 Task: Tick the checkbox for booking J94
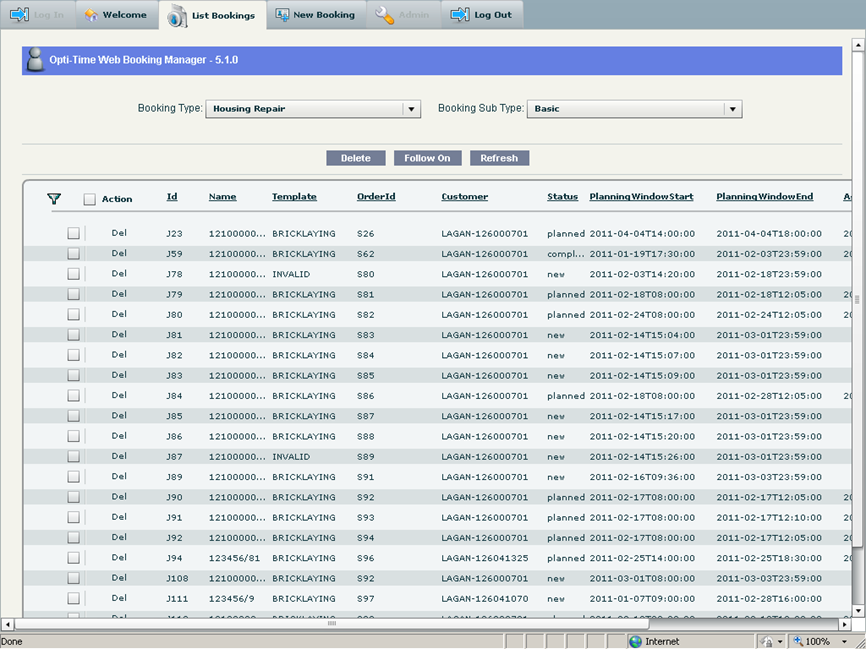[x=74, y=558]
